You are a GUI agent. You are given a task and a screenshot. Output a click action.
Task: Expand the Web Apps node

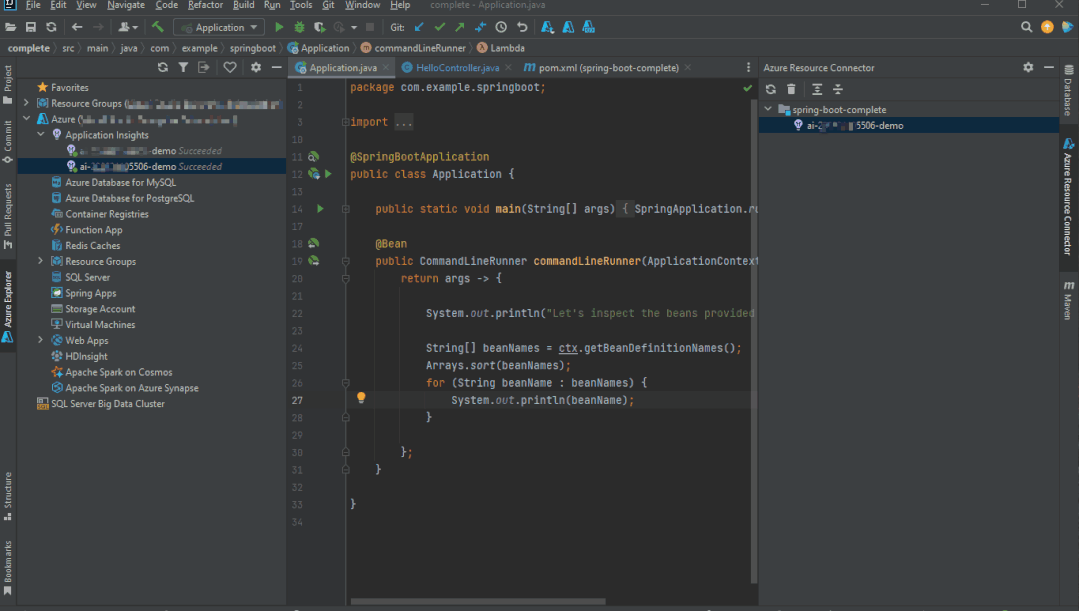[x=41, y=341]
